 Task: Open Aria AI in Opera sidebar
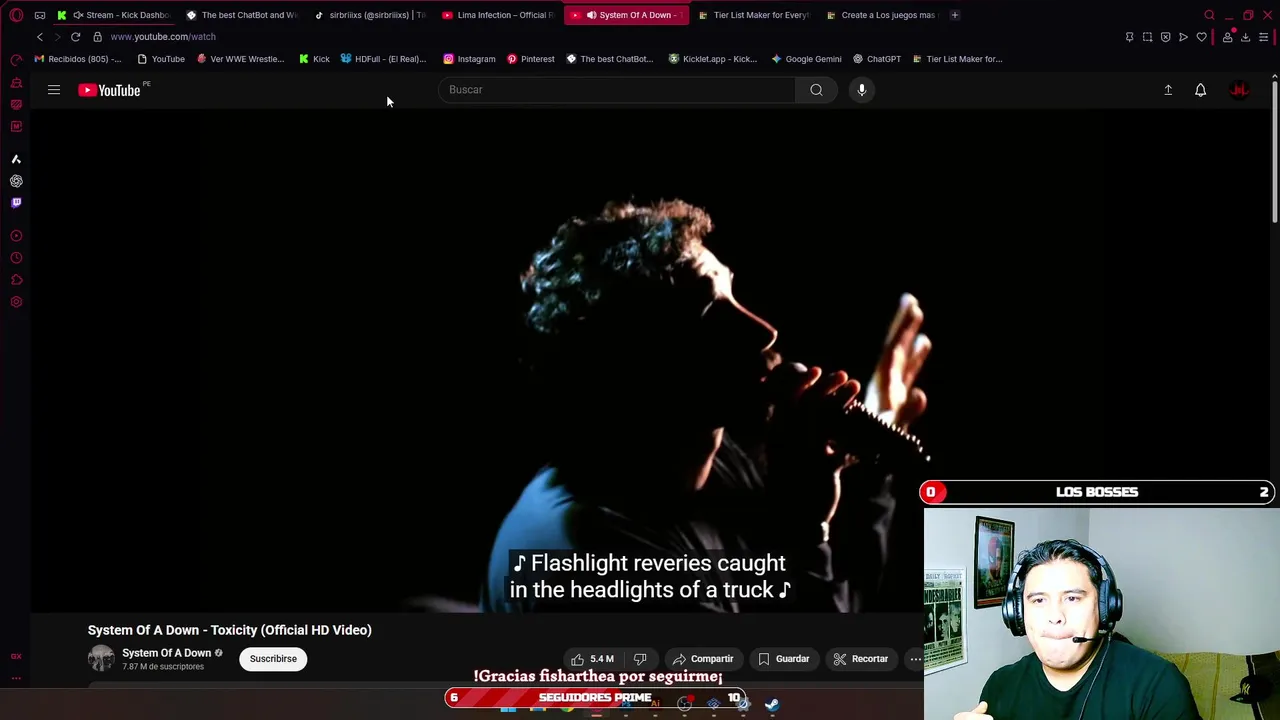tap(16, 159)
